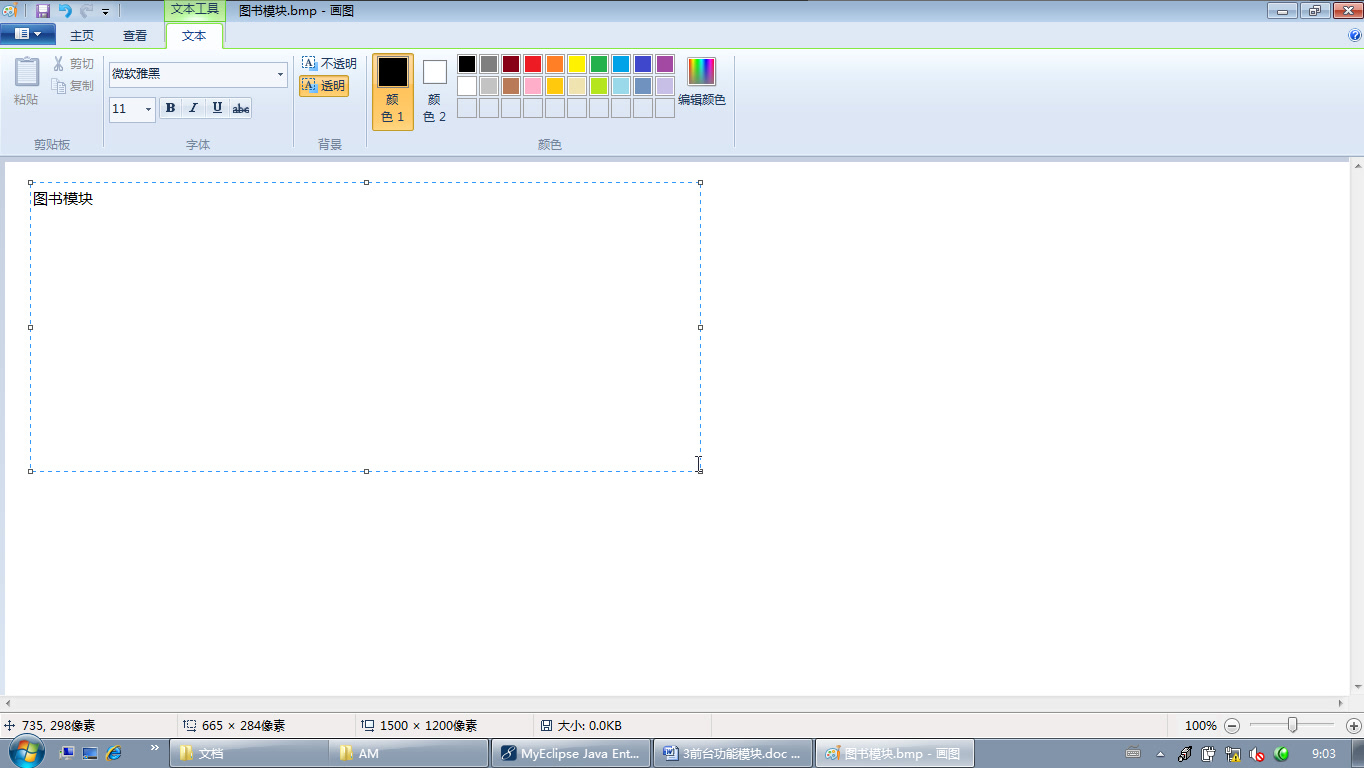Open the Windows Start button

[25, 752]
